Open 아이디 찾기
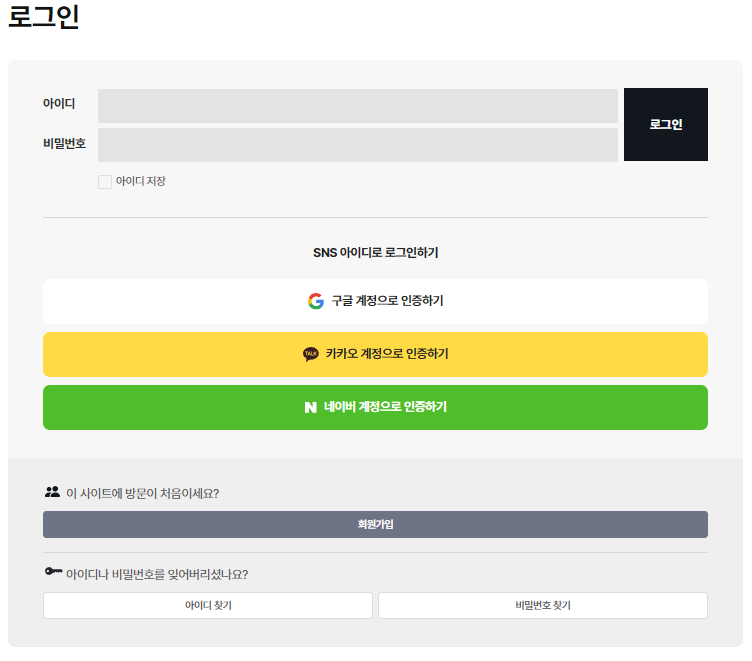This screenshot has width=752, height=661. click(208, 605)
